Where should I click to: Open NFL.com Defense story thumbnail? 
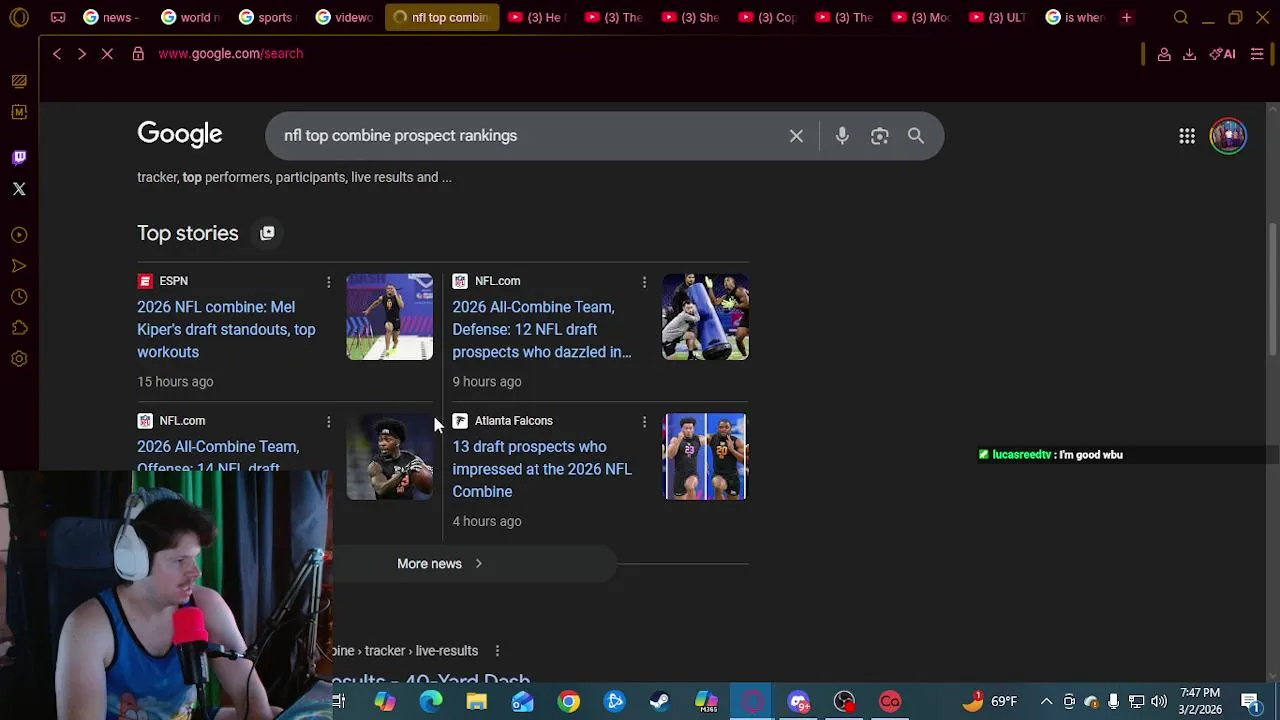705,317
